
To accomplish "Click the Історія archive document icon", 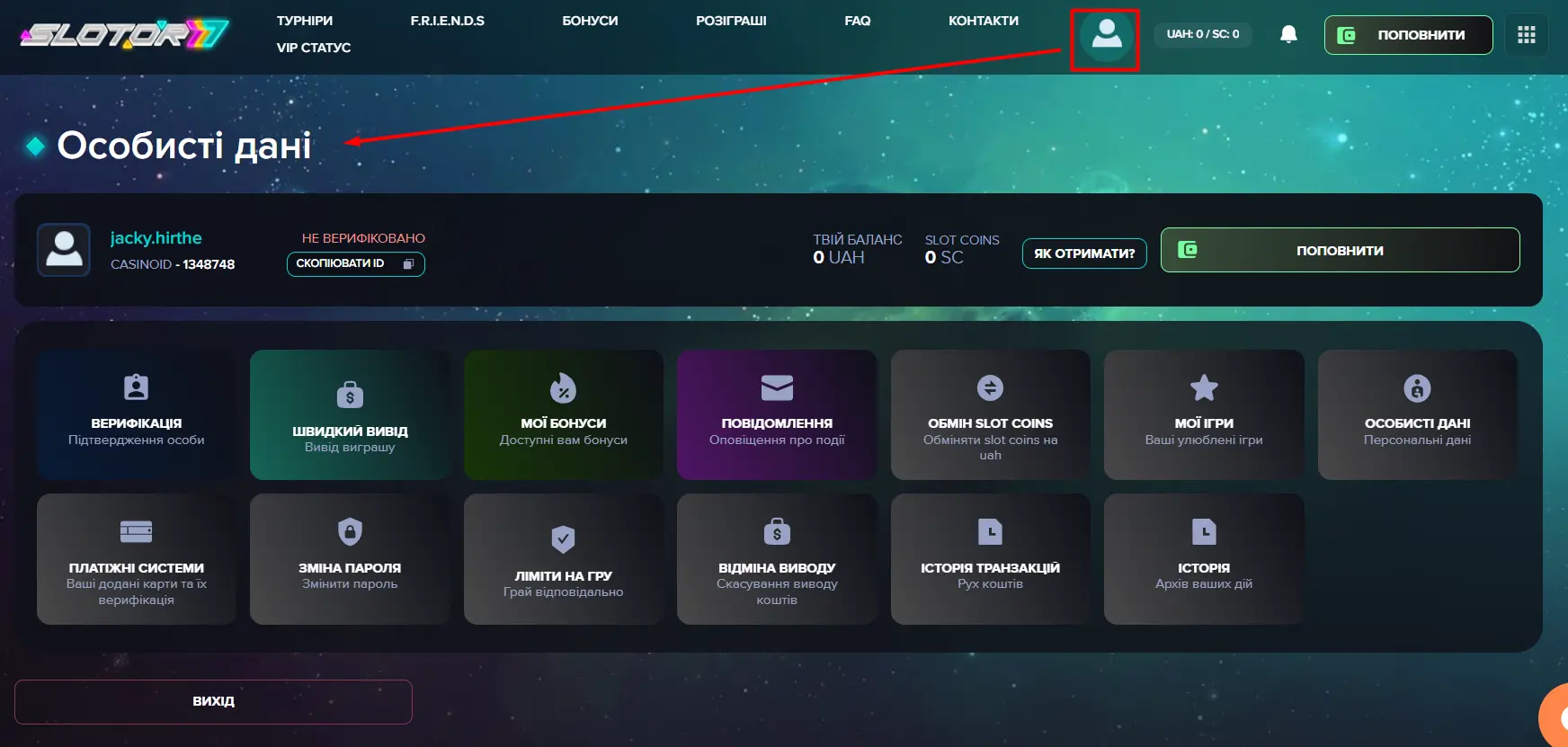I will click(x=1204, y=531).
